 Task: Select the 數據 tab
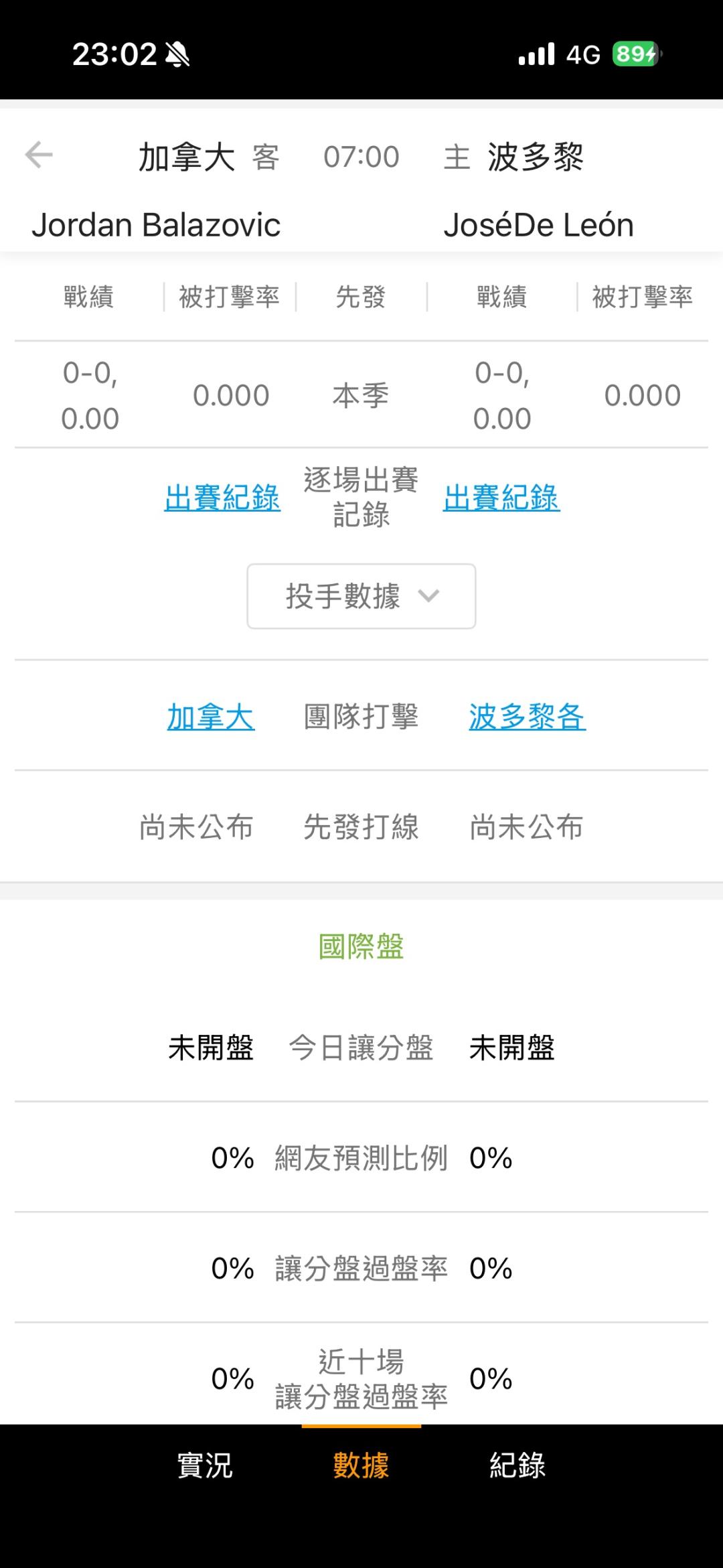(x=361, y=1465)
